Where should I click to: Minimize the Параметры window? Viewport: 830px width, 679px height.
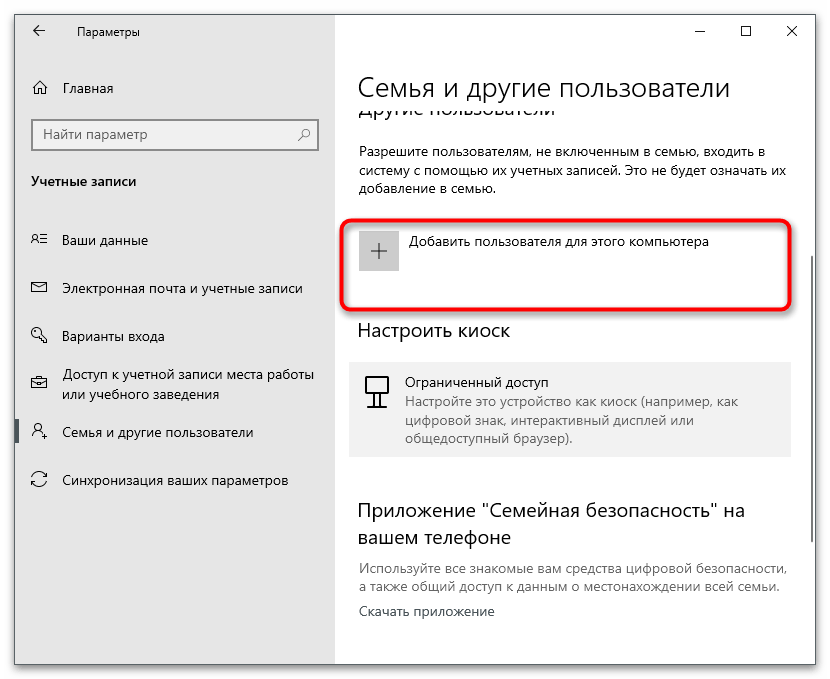pyautogui.click(x=700, y=31)
